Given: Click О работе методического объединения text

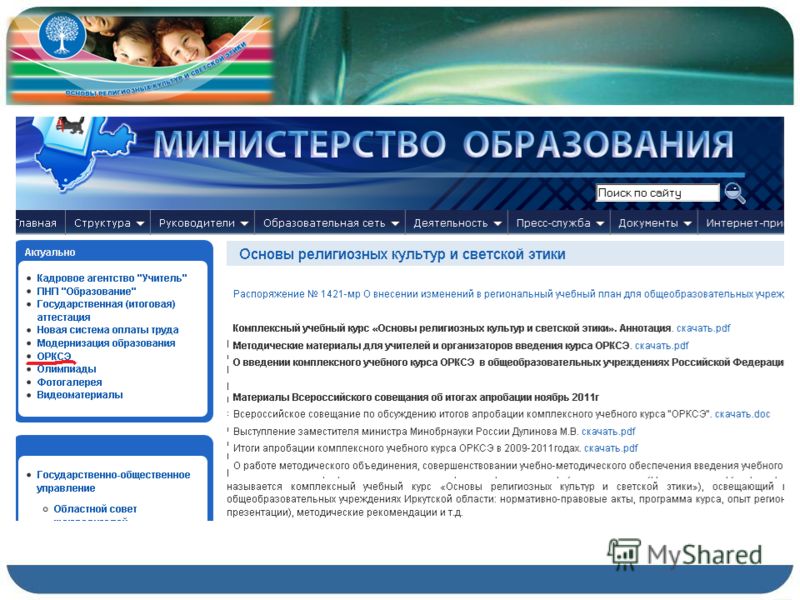Looking at the screenshot, I should coord(508,465).
